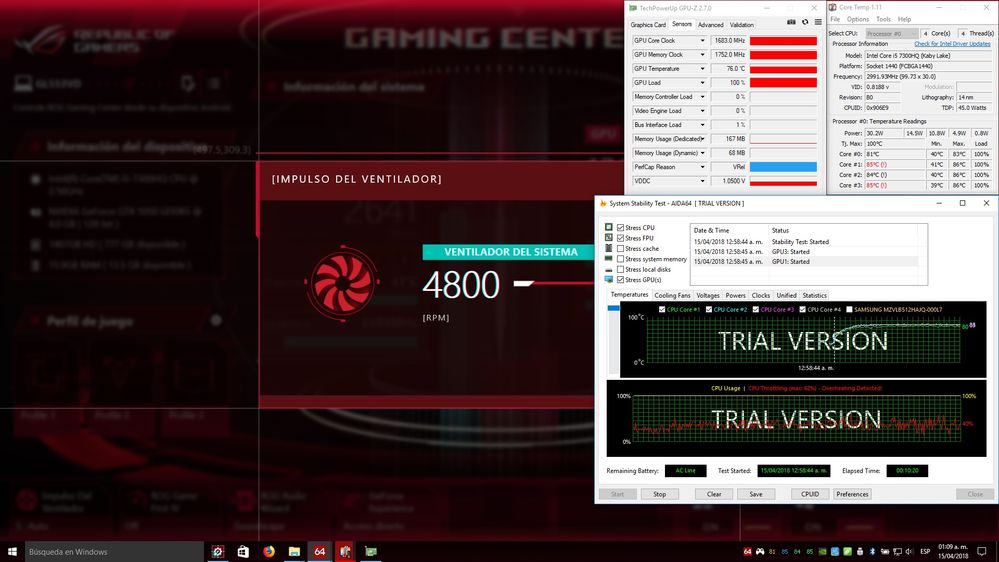Click the Stress system memory icon
This screenshot has width=999, height=562.
[608, 259]
